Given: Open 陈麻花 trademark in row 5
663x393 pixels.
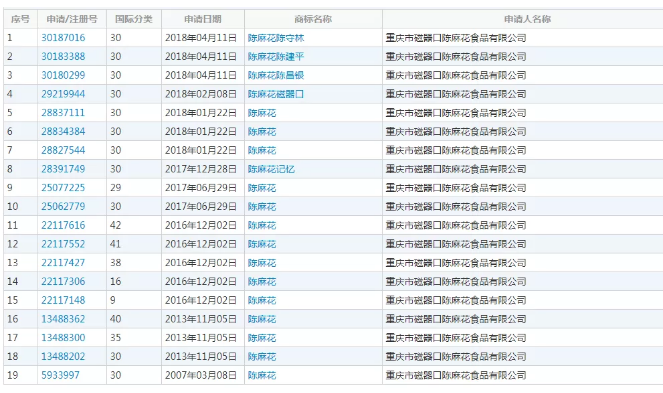Looking at the screenshot, I should point(262,113).
